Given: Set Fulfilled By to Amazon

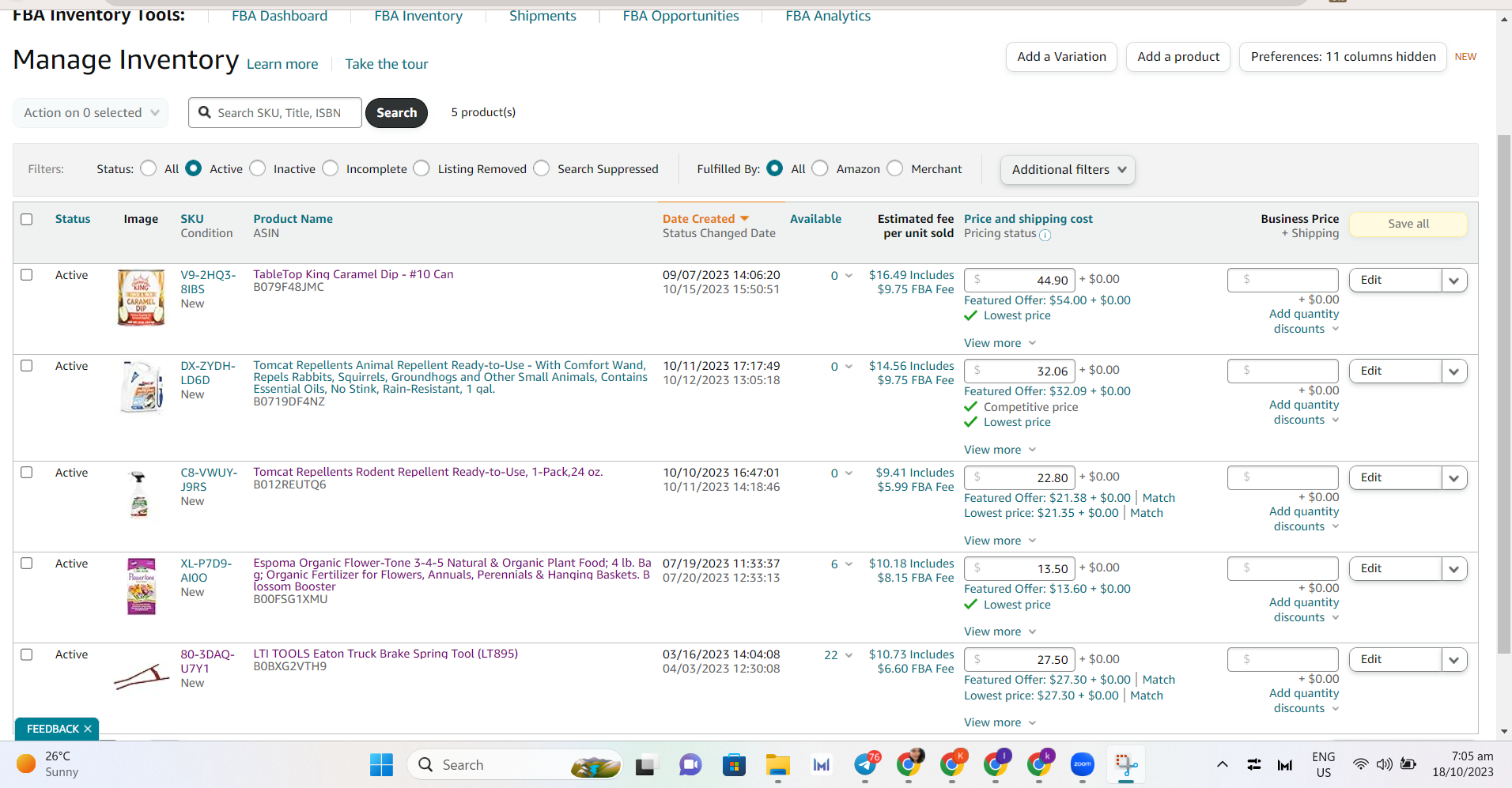Looking at the screenshot, I should pyautogui.click(x=820, y=168).
